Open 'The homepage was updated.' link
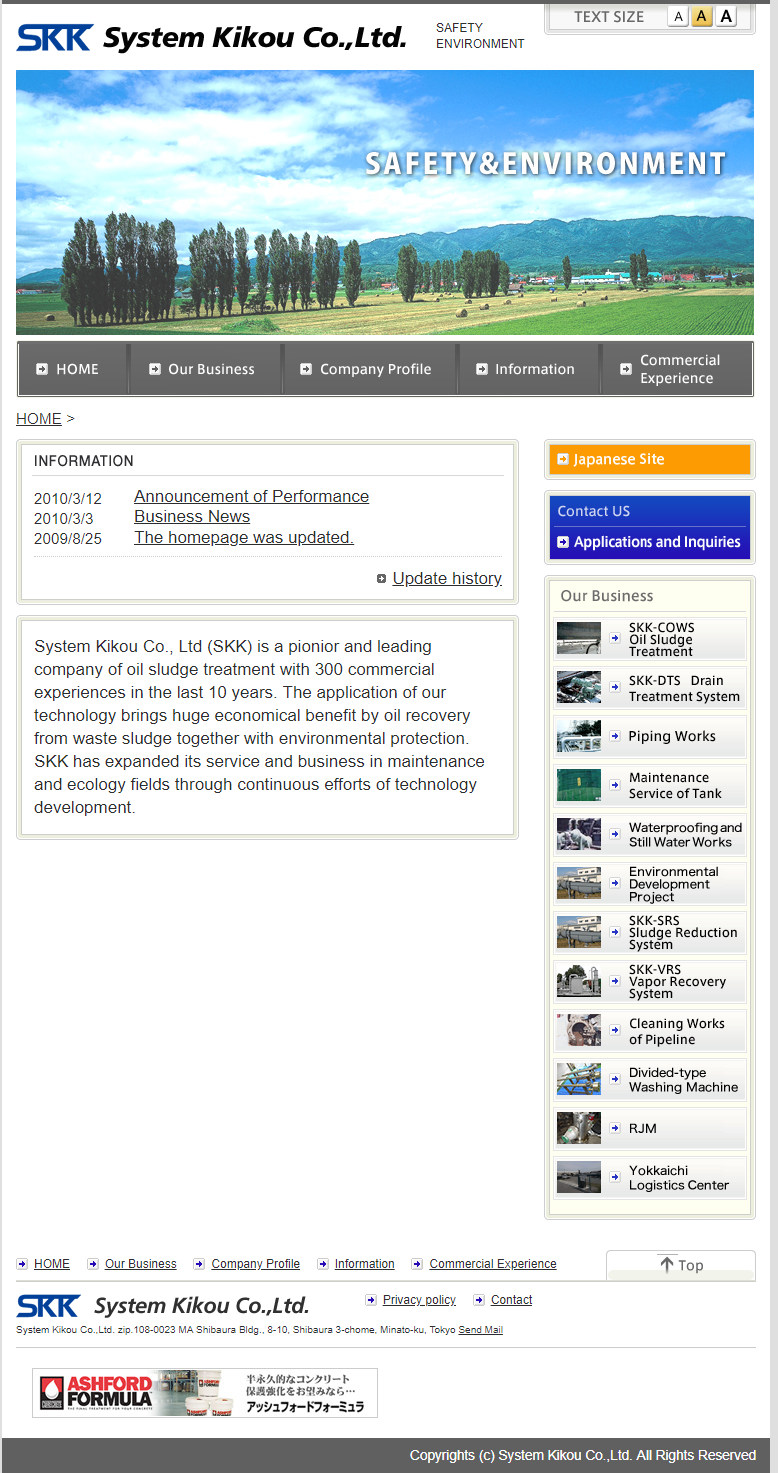Image resolution: width=778 pixels, height=1473 pixels. click(x=244, y=537)
